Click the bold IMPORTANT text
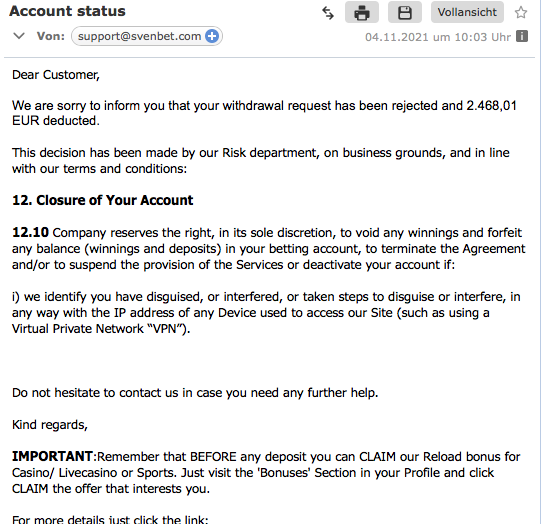 click(52, 456)
